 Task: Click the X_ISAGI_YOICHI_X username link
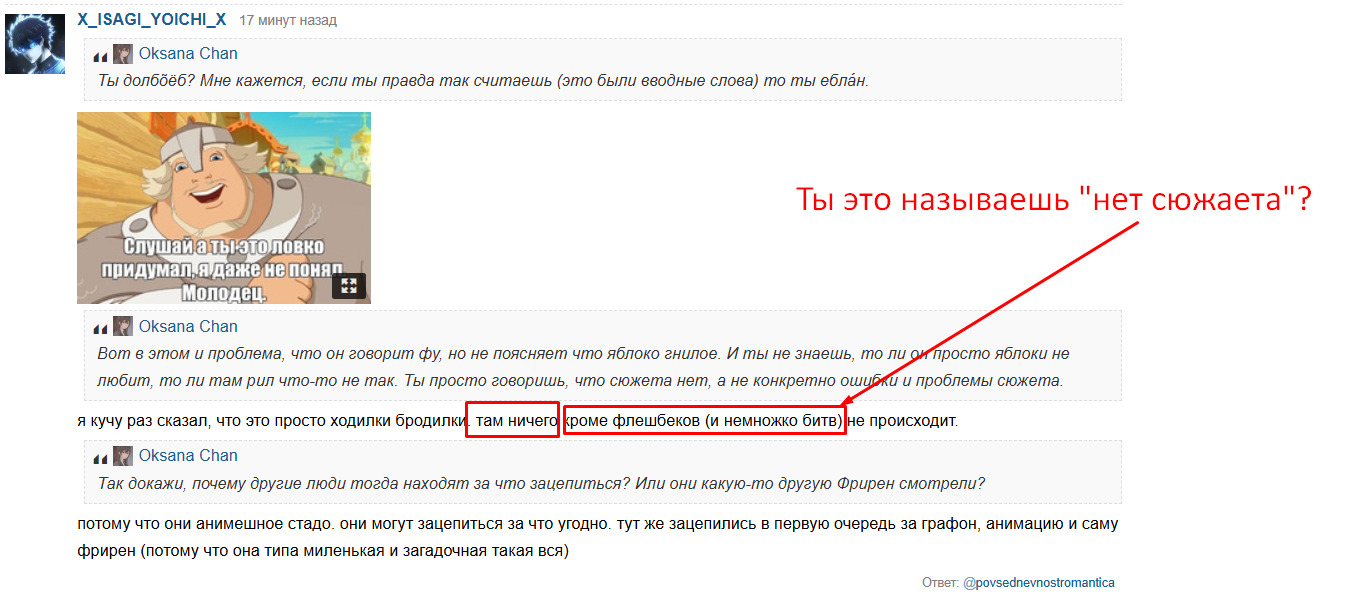click(152, 20)
